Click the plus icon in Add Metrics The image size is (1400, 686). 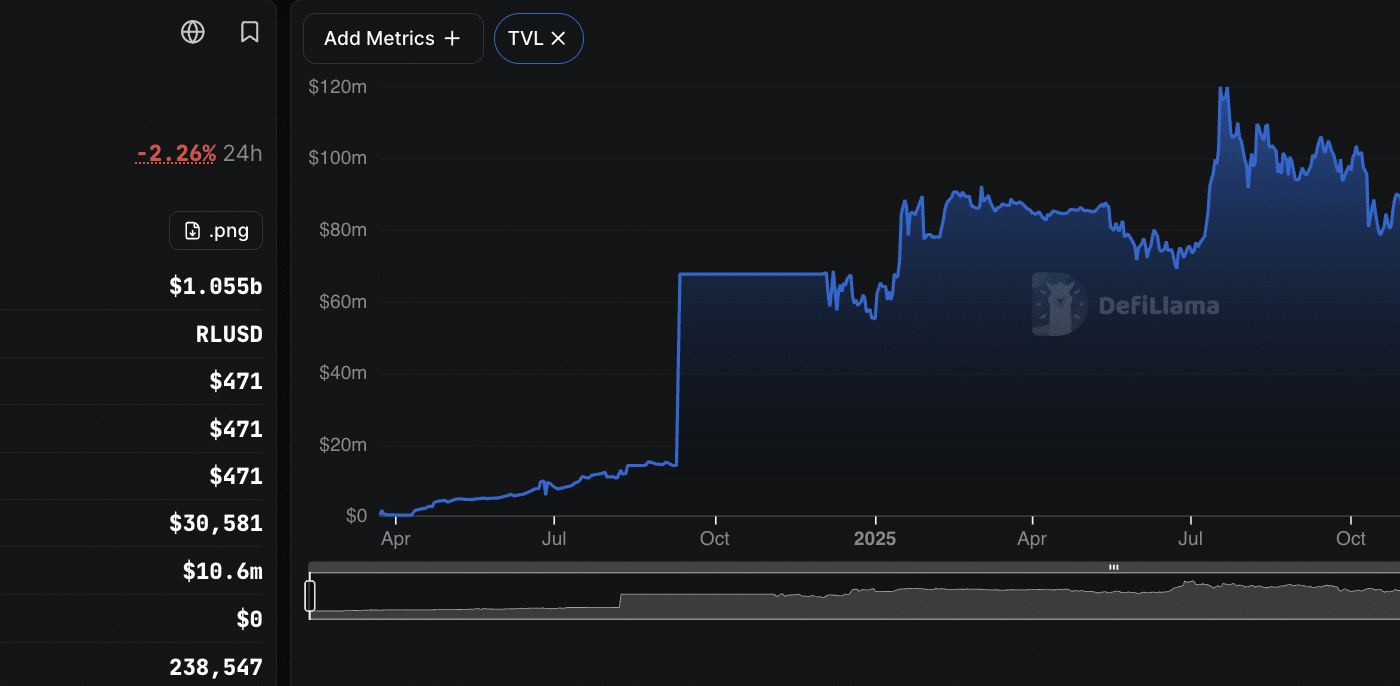[452, 39]
